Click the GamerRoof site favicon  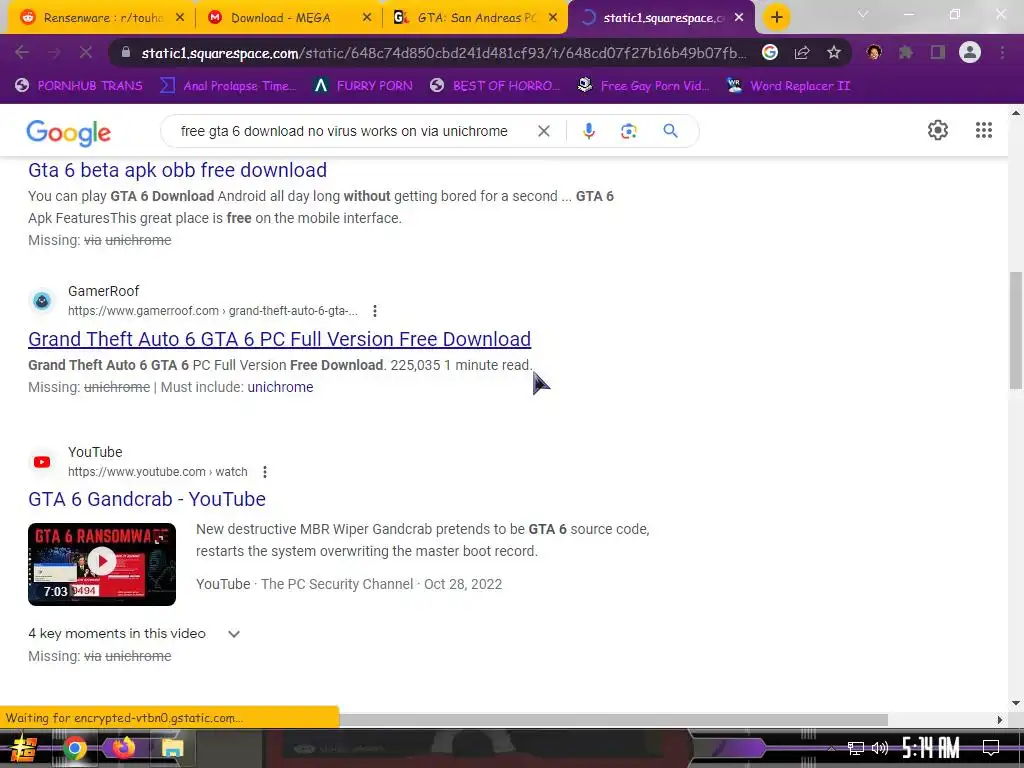(42, 301)
